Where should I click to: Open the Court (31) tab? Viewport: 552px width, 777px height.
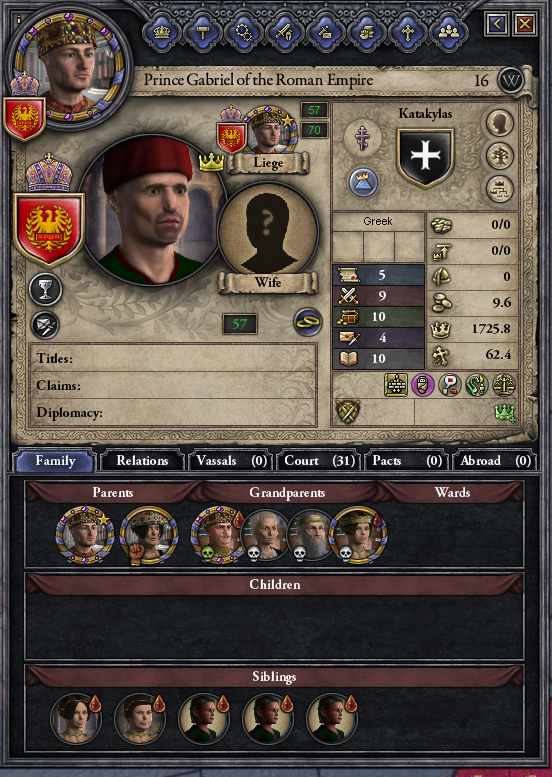click(x=319, y=461)
